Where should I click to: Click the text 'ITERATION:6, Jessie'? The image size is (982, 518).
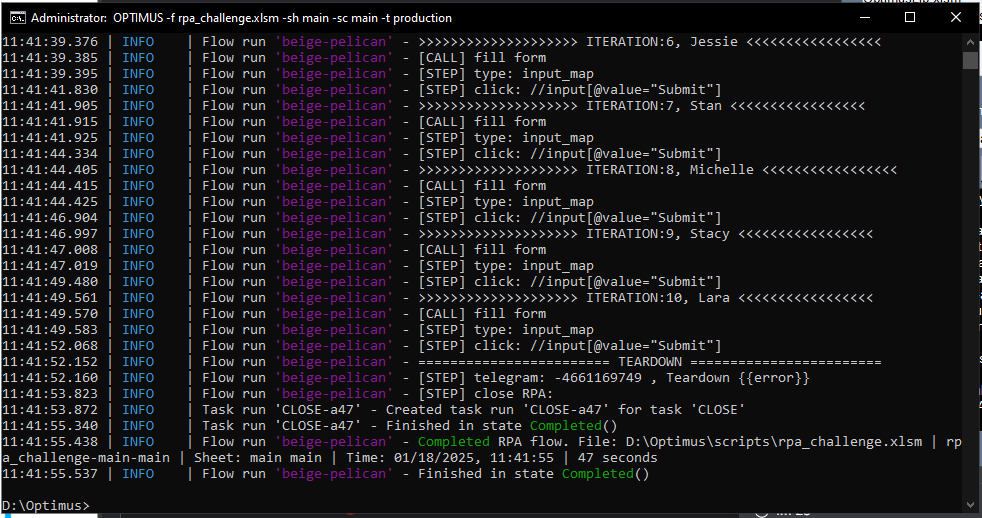(x=662, y=42)
